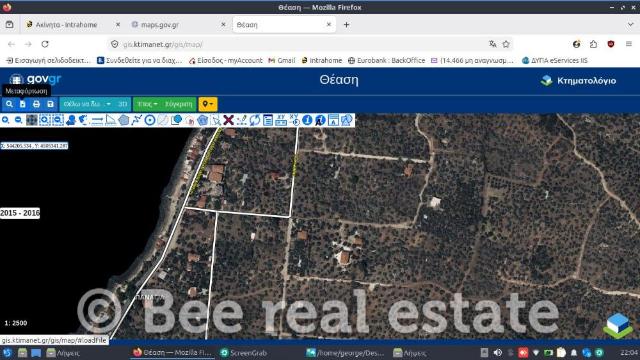Select the zoom-in box selection tool
The width and height of the screenshot is (640, 360).
click(x=44, y=120)
